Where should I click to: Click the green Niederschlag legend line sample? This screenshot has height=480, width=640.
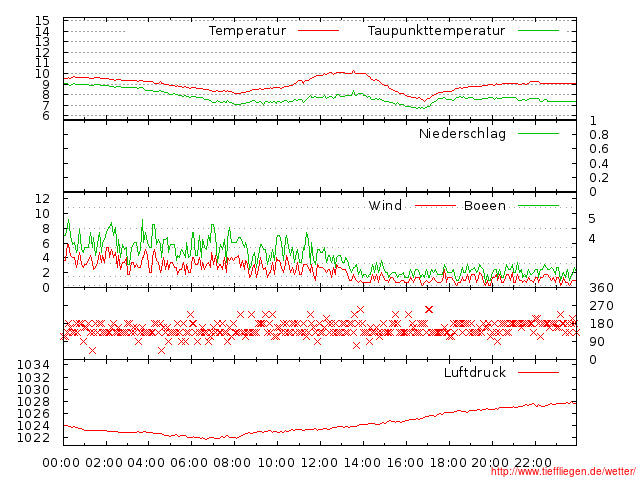click(538, 133)
